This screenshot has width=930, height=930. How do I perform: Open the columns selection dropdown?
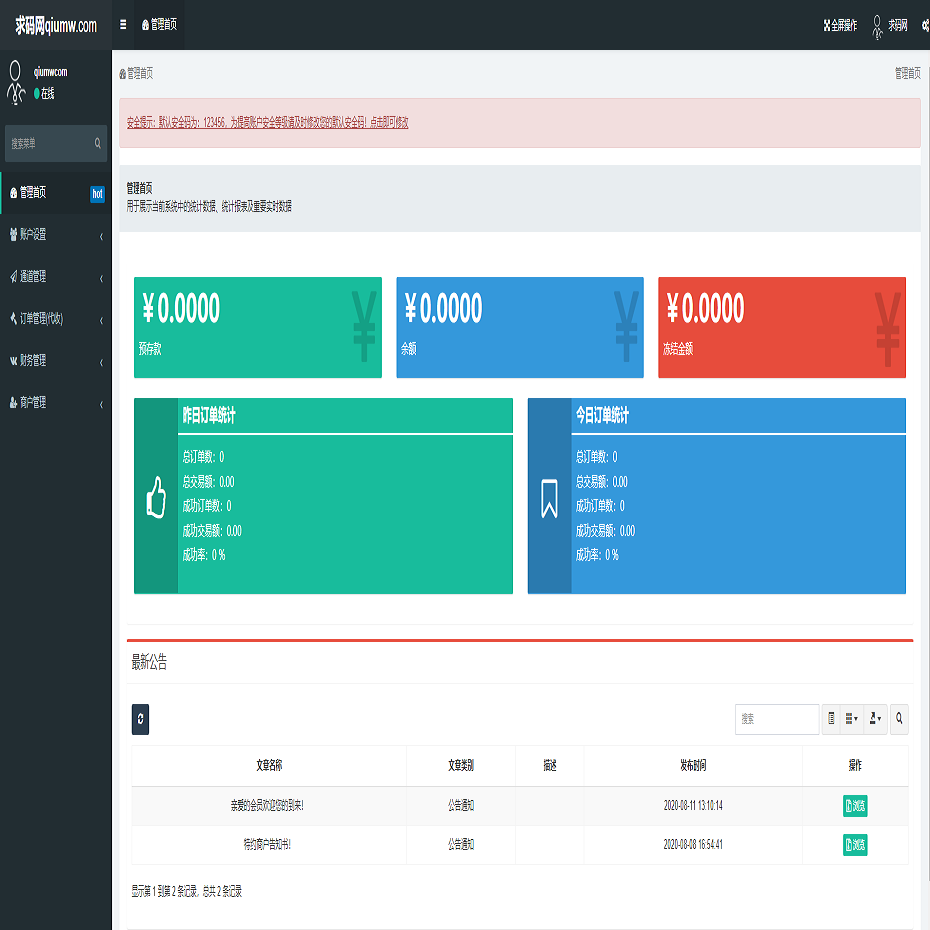click(x=852, y=719)
